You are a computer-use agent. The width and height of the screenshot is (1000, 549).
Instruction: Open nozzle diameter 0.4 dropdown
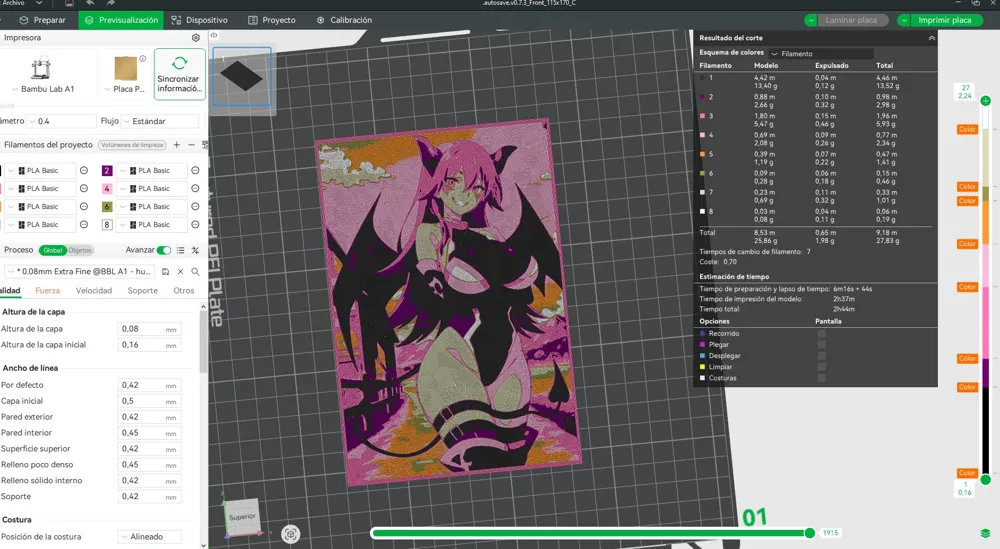tap(61, 121)
